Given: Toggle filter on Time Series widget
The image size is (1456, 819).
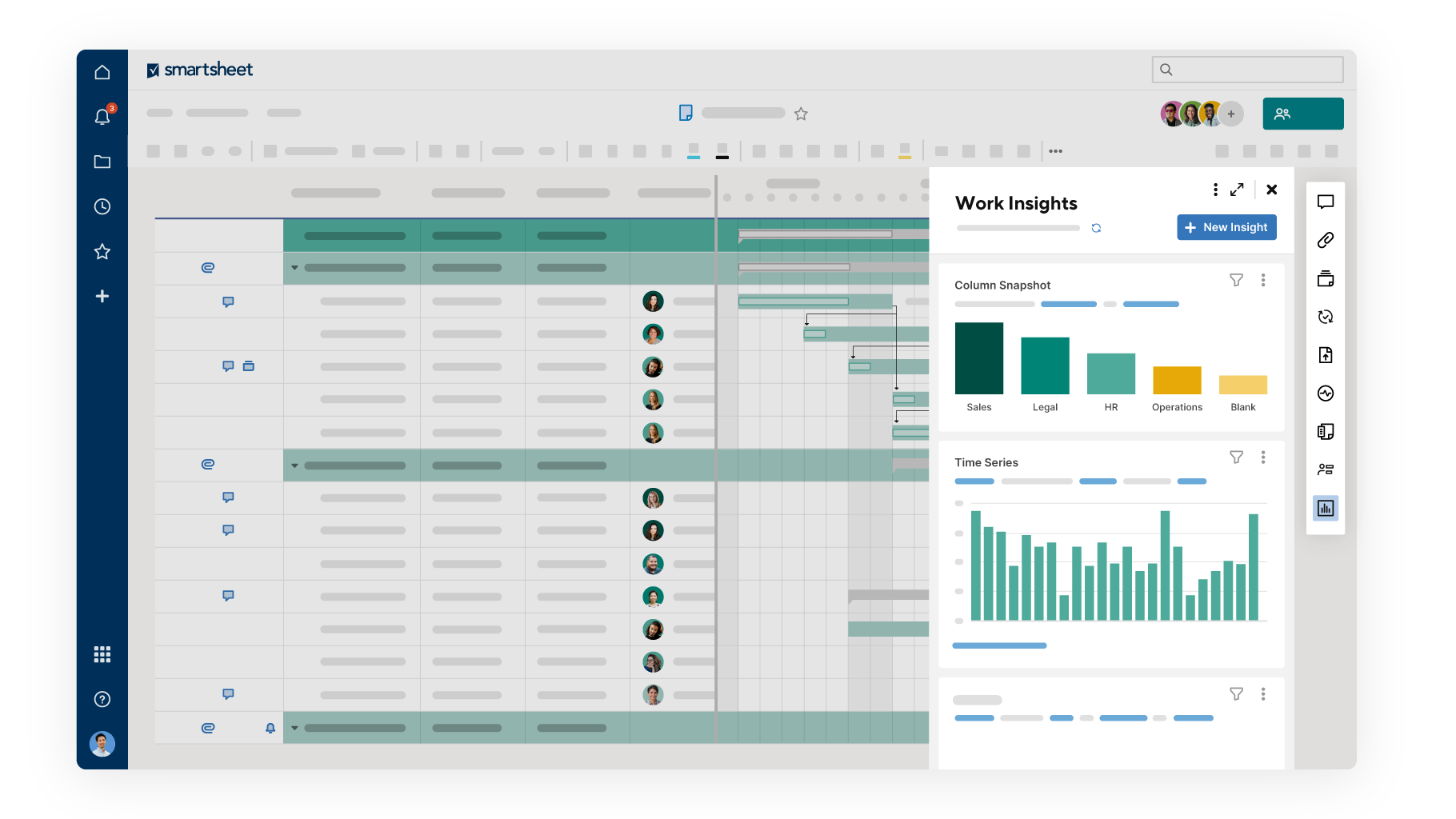Looking at the screenshot, I should [1236, 457].
